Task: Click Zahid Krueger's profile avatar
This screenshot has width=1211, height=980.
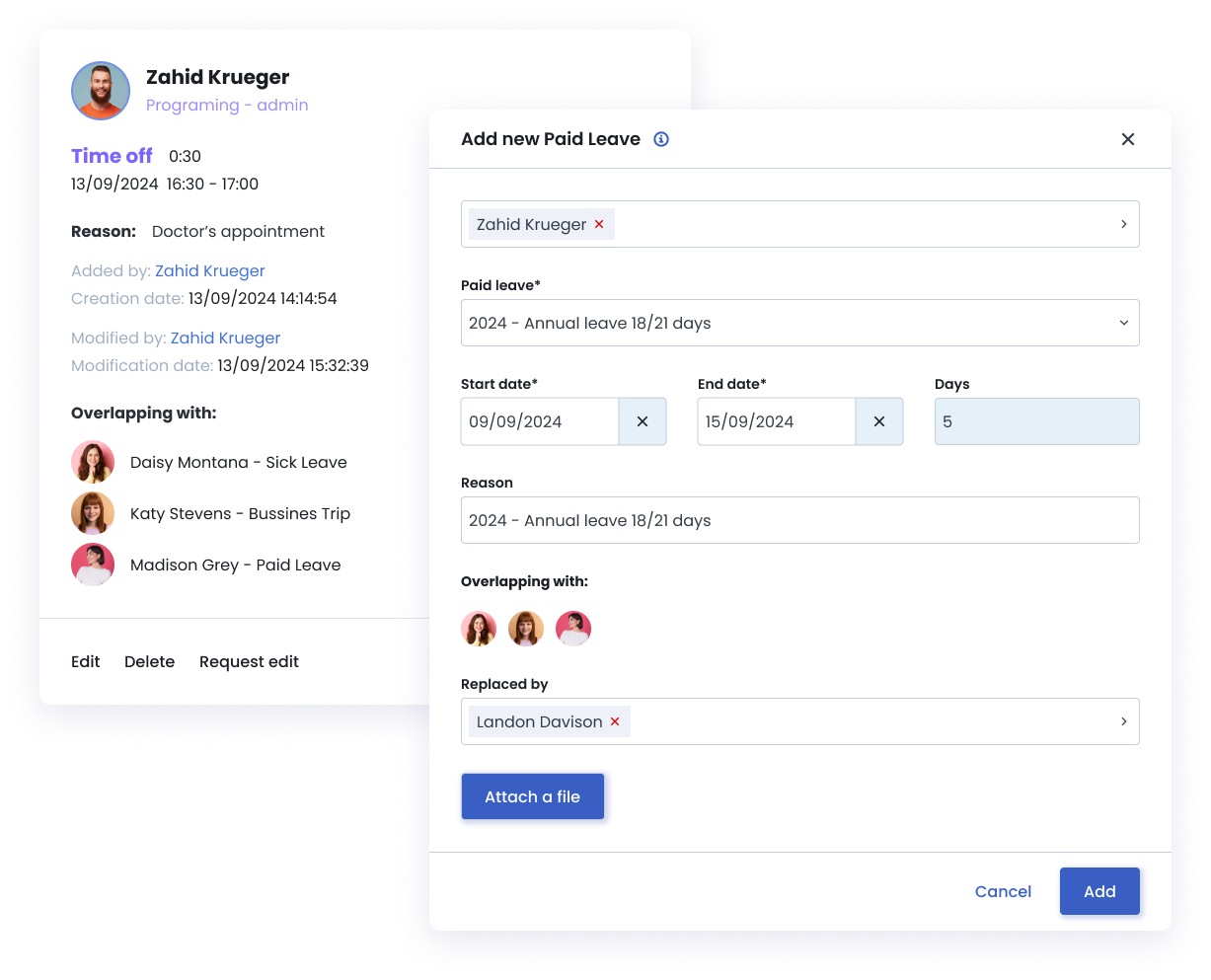Action: point(101,91)
